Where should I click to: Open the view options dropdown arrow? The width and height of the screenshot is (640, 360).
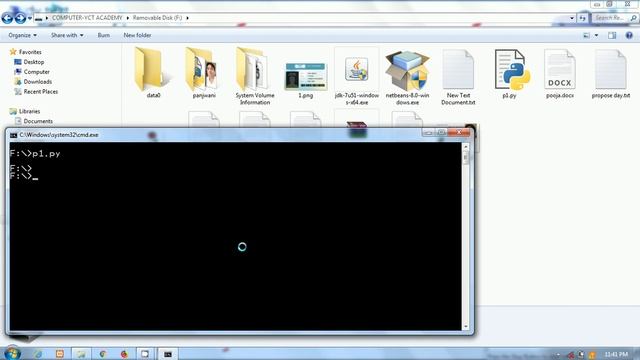(x=596, y=36)
